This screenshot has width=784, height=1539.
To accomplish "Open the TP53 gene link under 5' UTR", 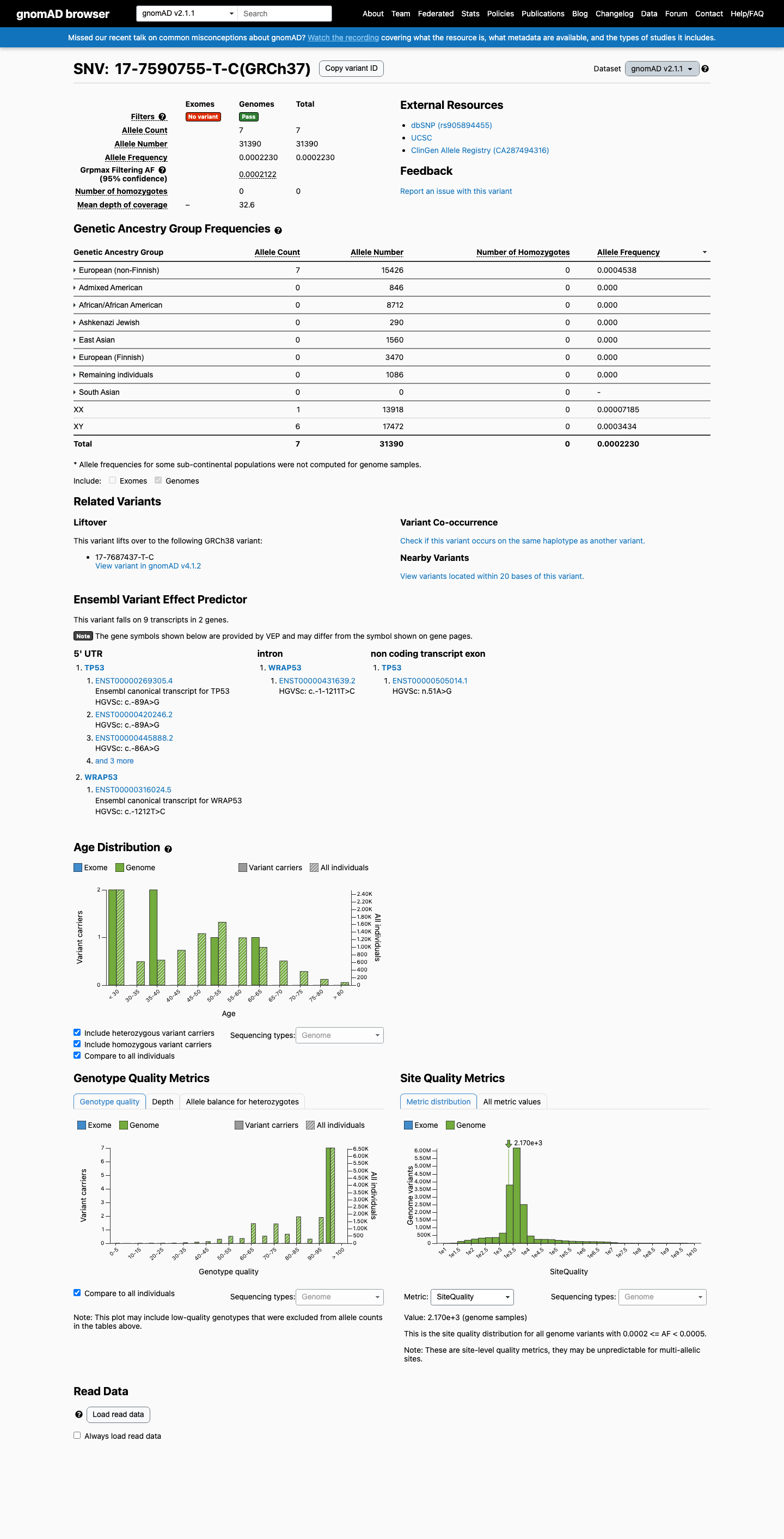I will tap(94, 667).
